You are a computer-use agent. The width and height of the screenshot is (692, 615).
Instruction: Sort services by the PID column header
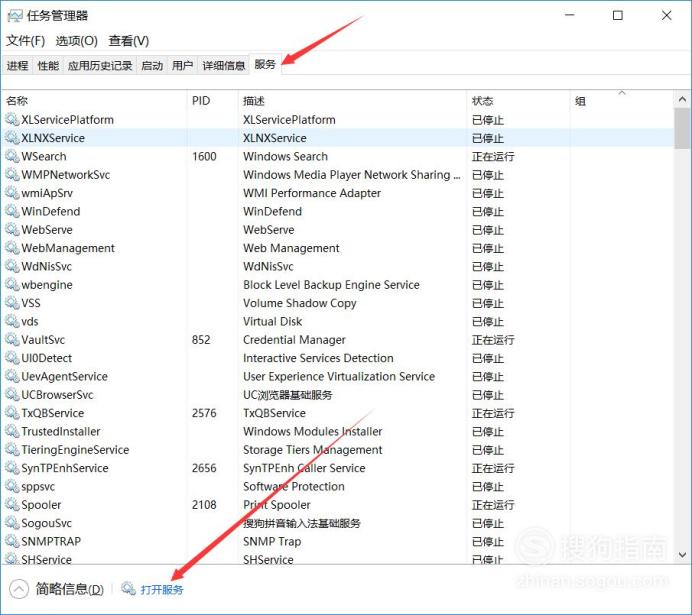[x=213, y=101]
